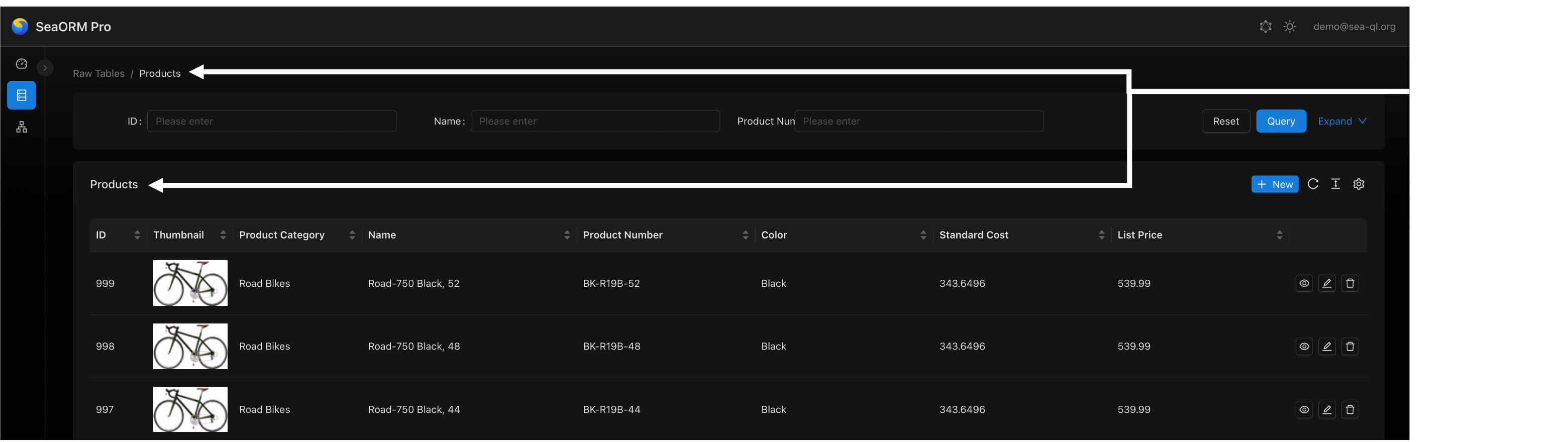1568x442 pixels.
Task: Select the raw tables sidebar icon
Action: coord(21,95)
